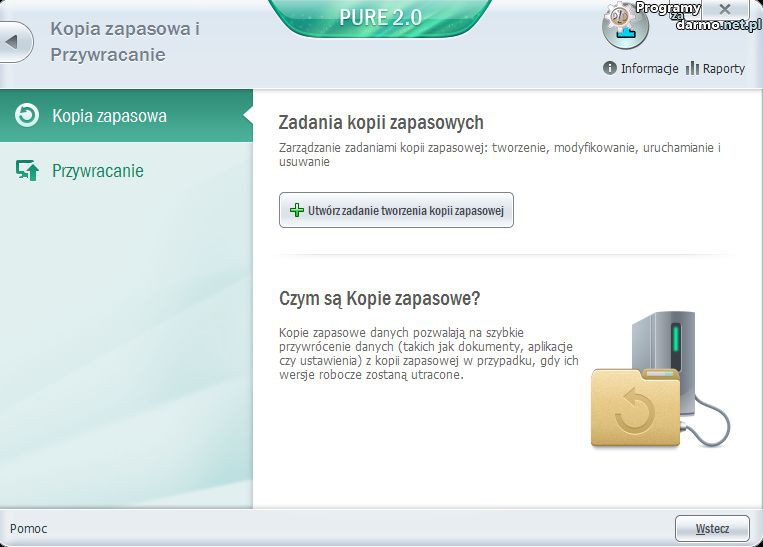Viewport: 763px width, 547px height.
Task: Open Raporty reports link
Action: 723,69
